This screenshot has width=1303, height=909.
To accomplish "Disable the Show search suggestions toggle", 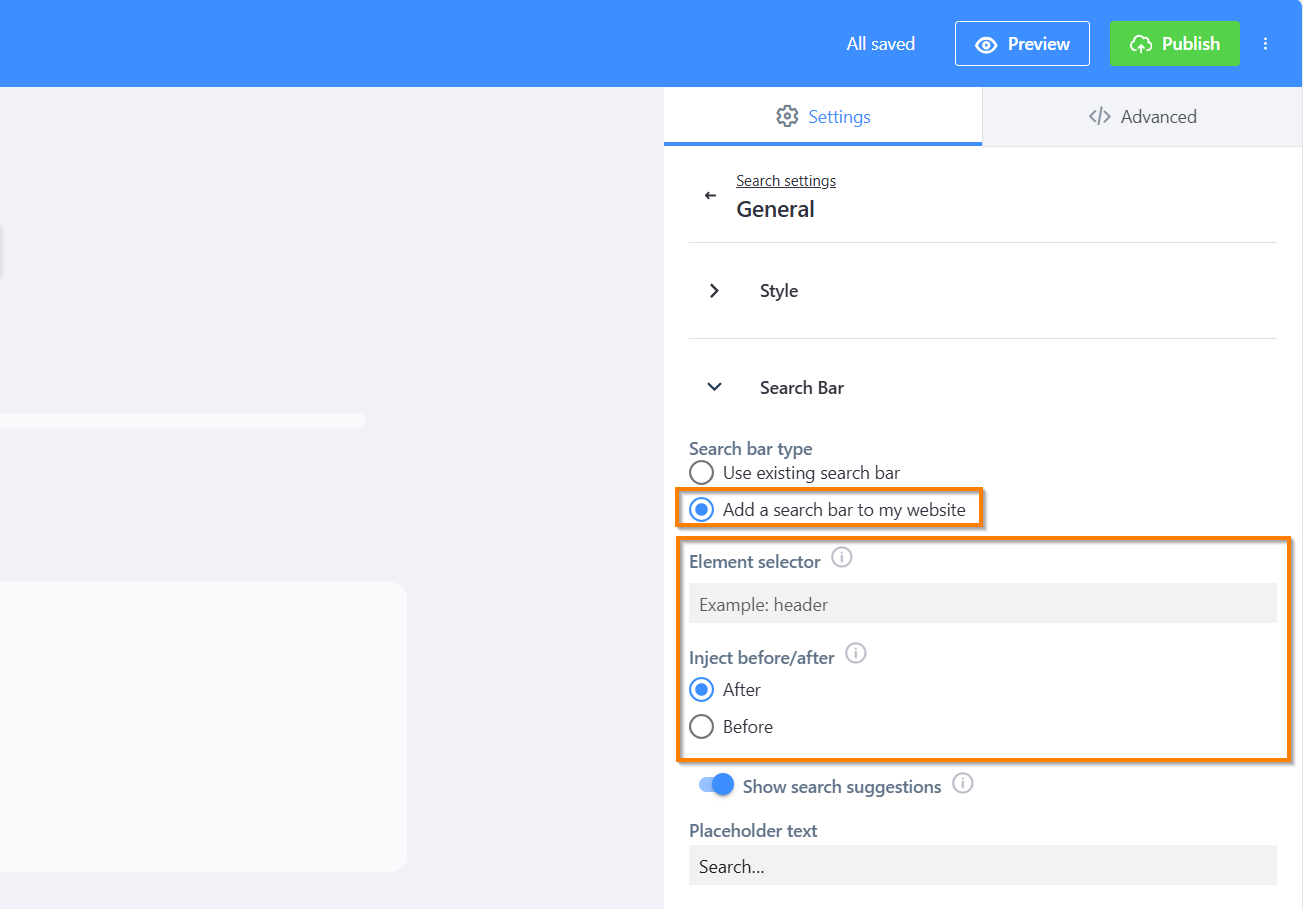I will tap(714, 785).
